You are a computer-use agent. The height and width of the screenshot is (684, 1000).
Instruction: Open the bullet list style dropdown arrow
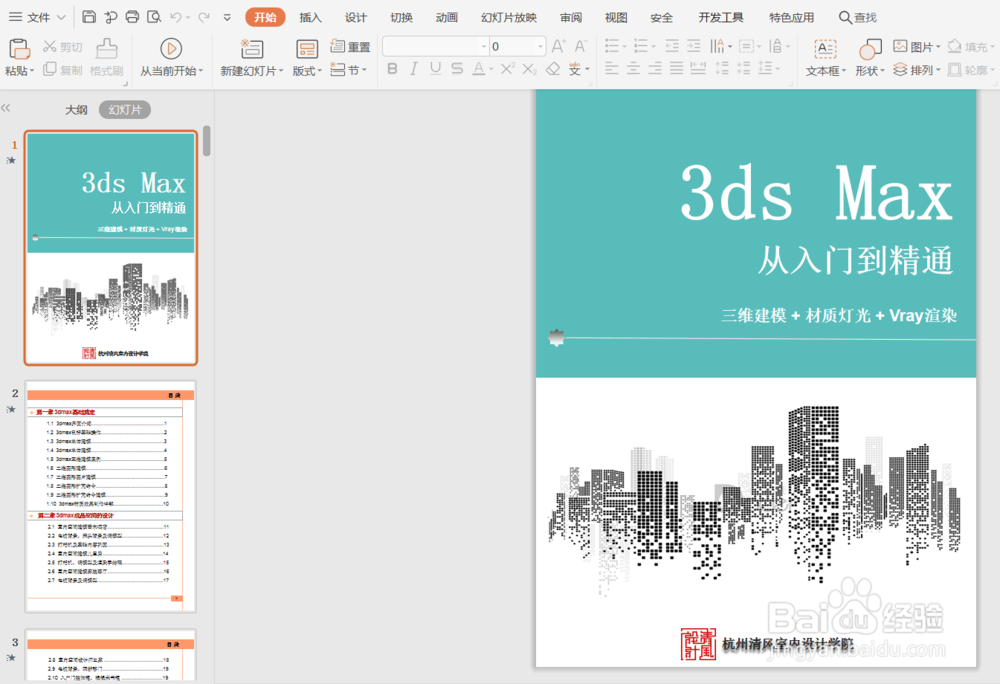[x=624, y=47]
